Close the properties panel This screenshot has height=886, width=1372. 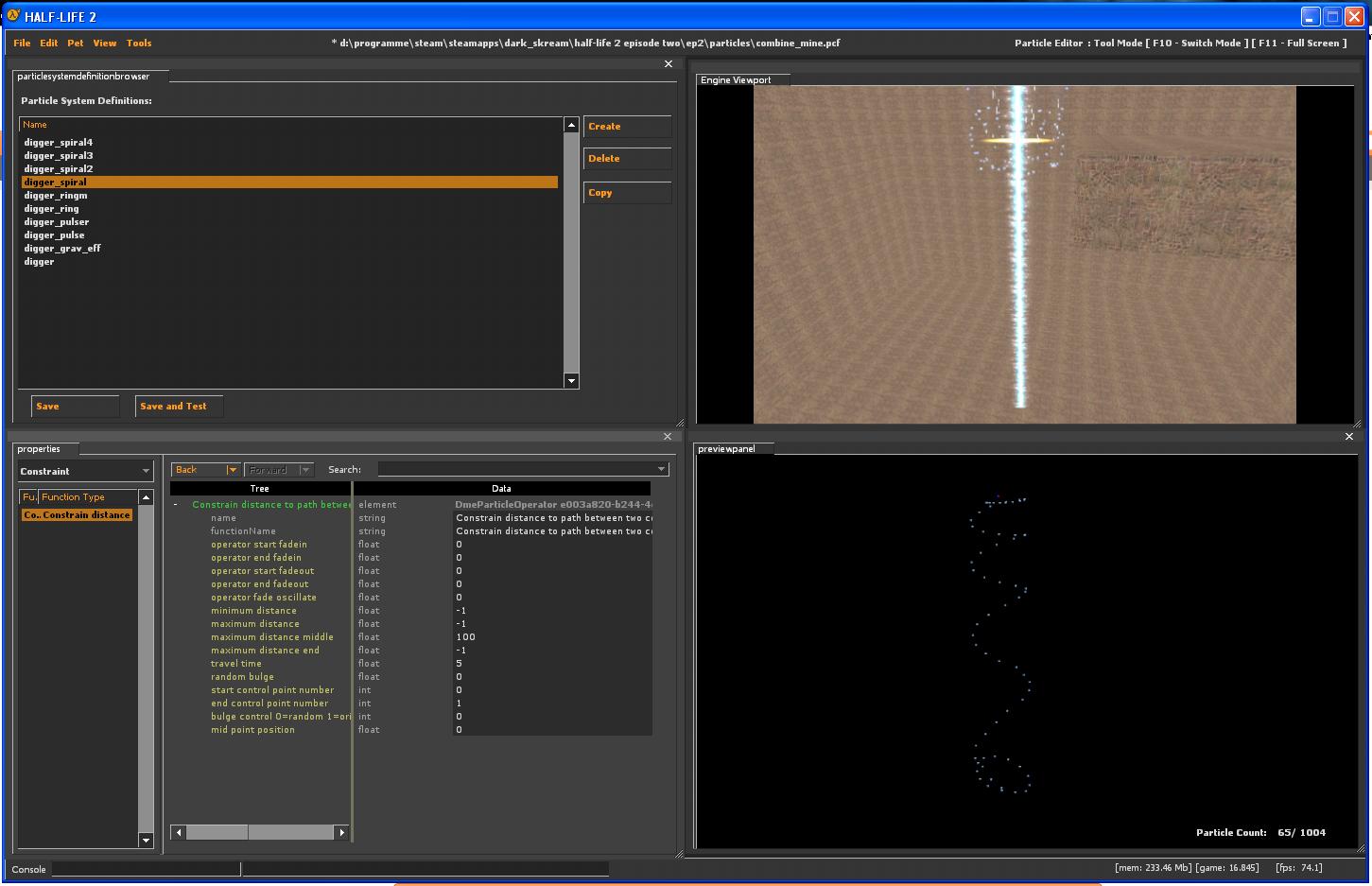click(x=668, y=437)
